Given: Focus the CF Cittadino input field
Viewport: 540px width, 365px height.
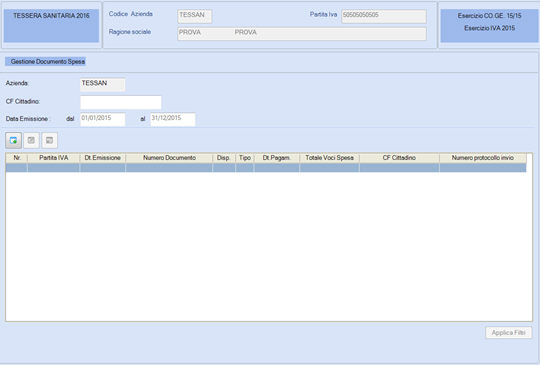Looking at the screenshot, I should tap(121, 102).
